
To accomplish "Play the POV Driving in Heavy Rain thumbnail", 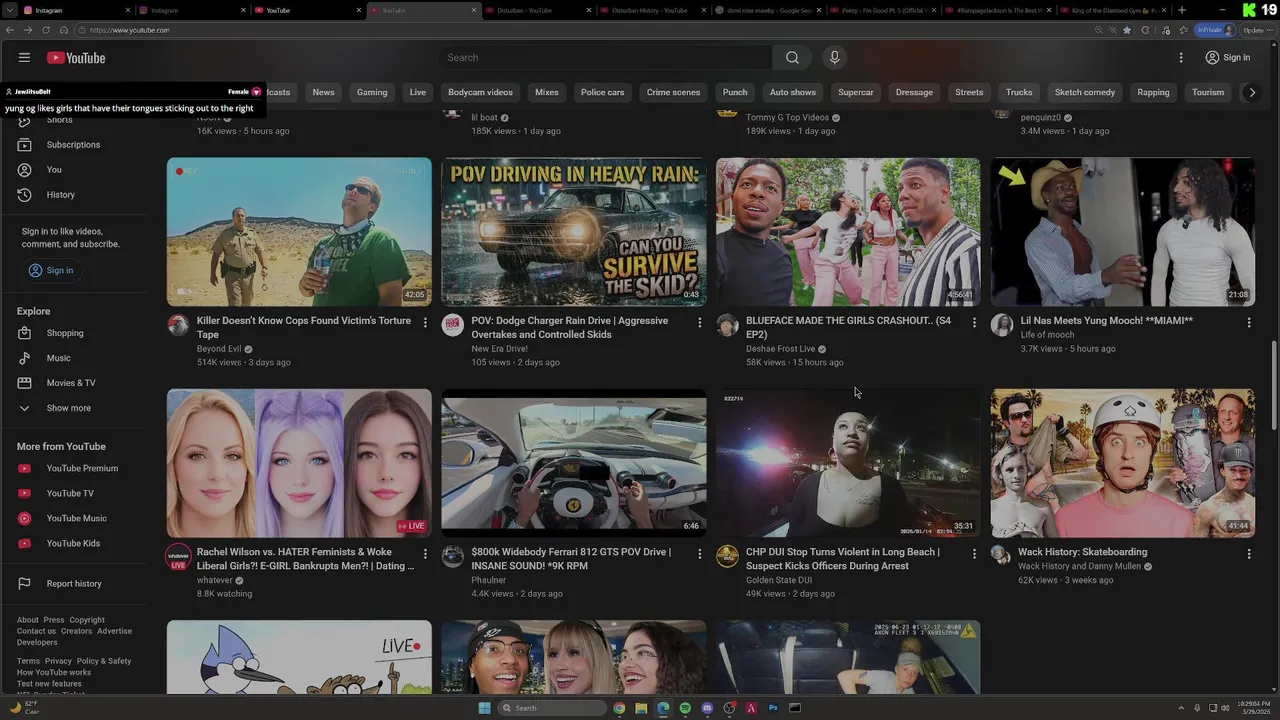I will pyautogui.click(x=574, y=231).
